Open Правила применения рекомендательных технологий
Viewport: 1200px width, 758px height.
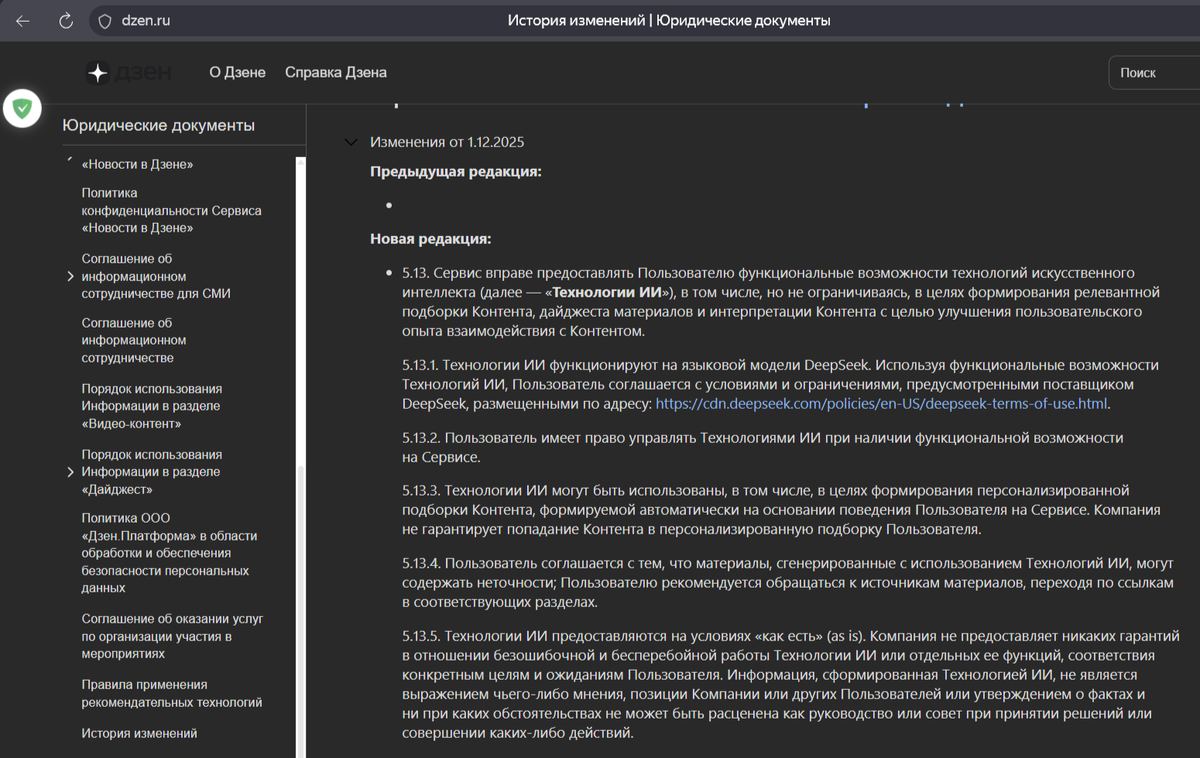click(172, 693)
